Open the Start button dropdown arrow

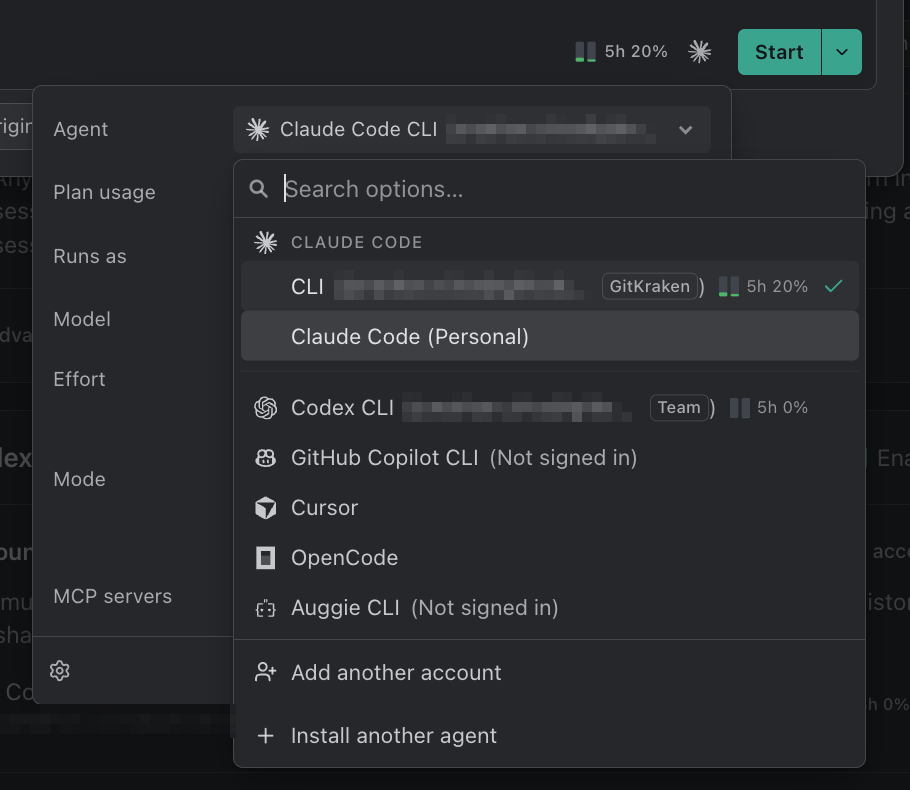pos(842,52)
